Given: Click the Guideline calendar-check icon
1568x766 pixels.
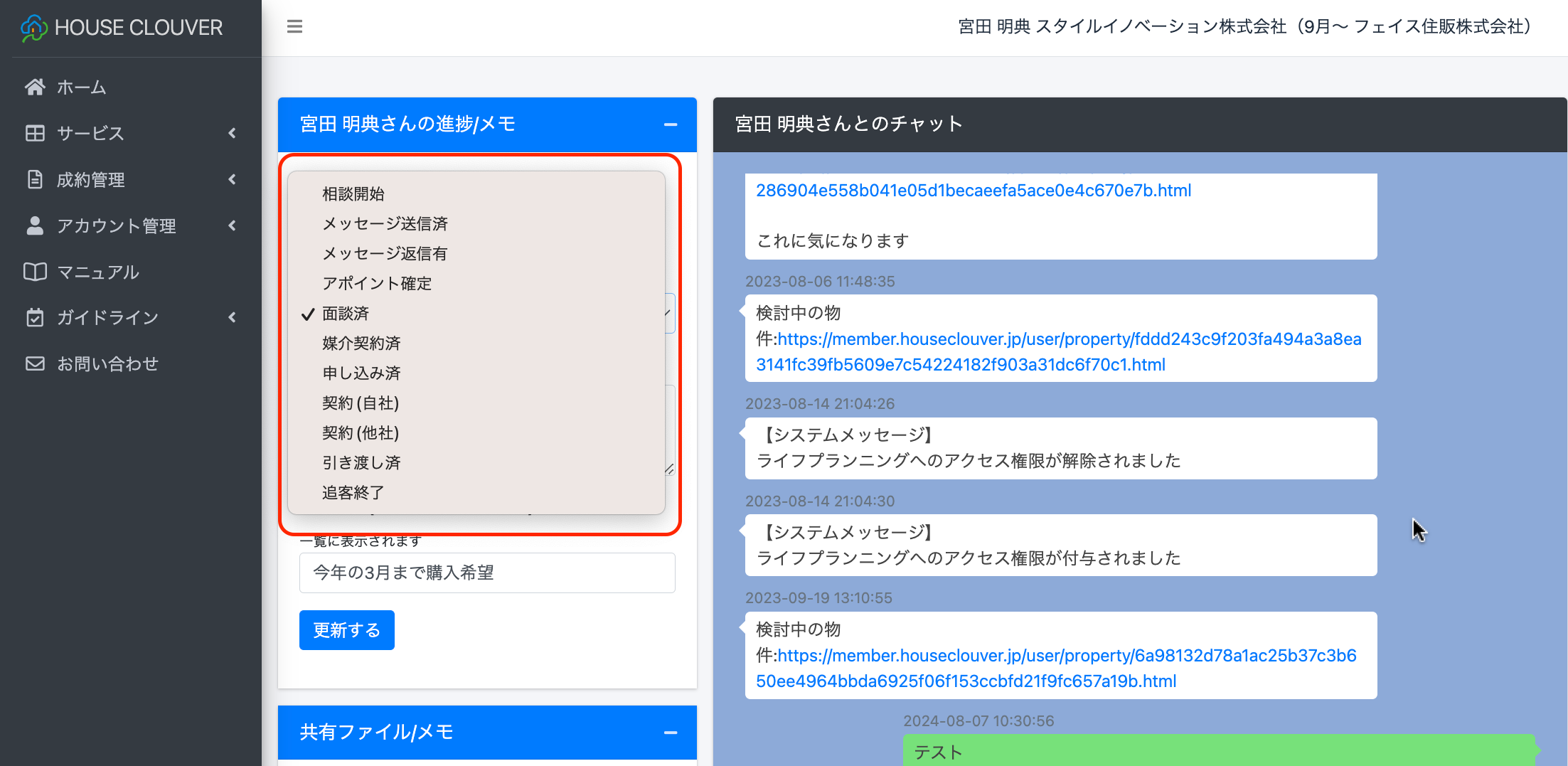Looking at the screenshot, I should coord(35,318).
